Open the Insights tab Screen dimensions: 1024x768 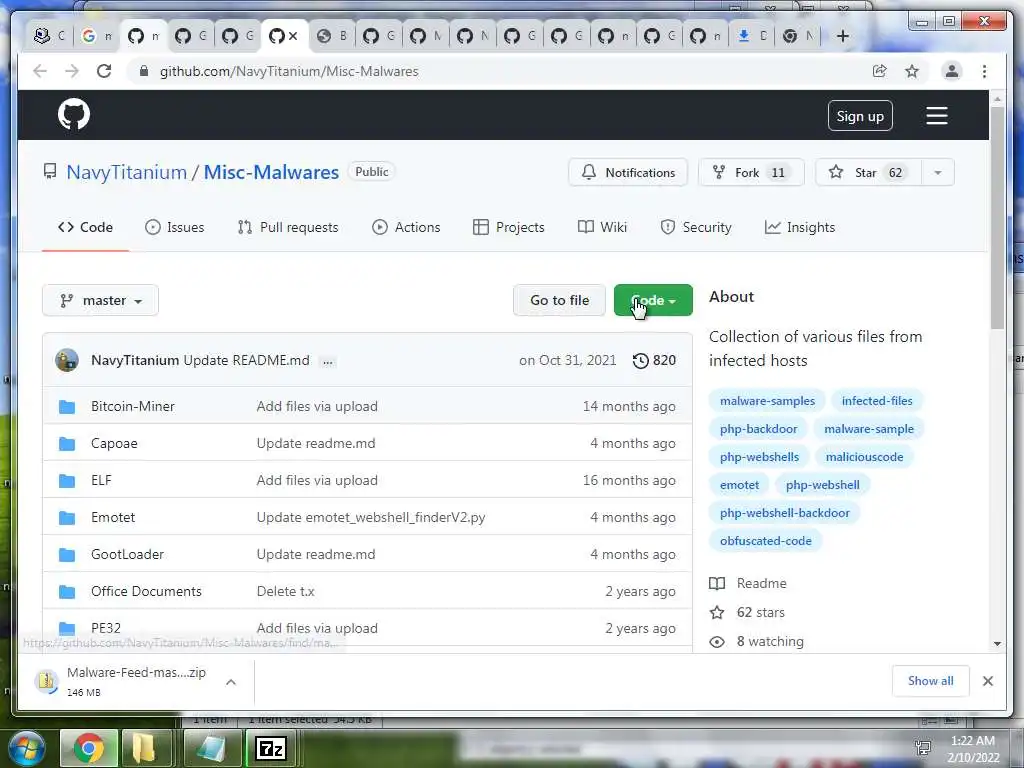[x=799, y=227]
